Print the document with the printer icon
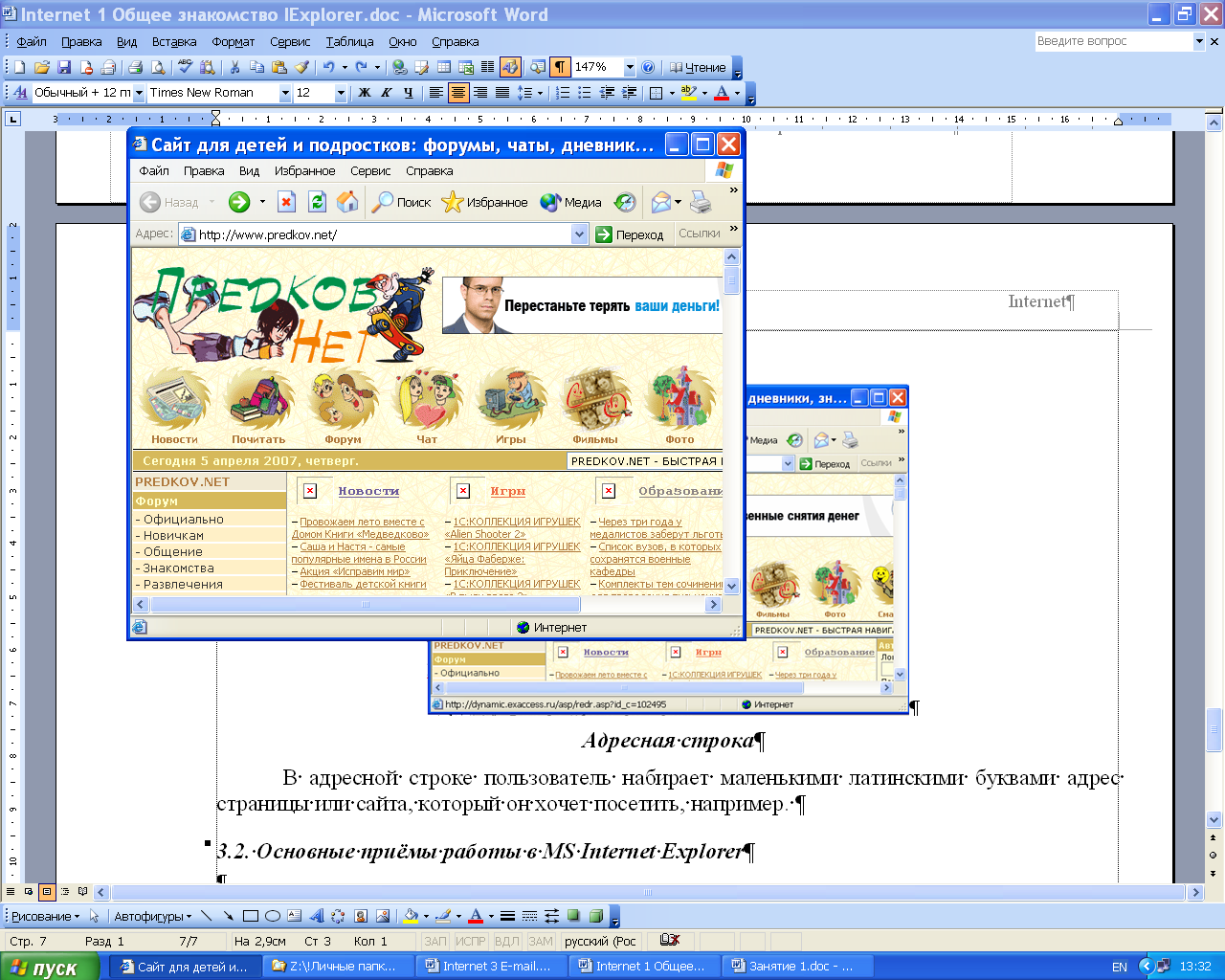Screen dimensions: 1225x980 (135, 67)
